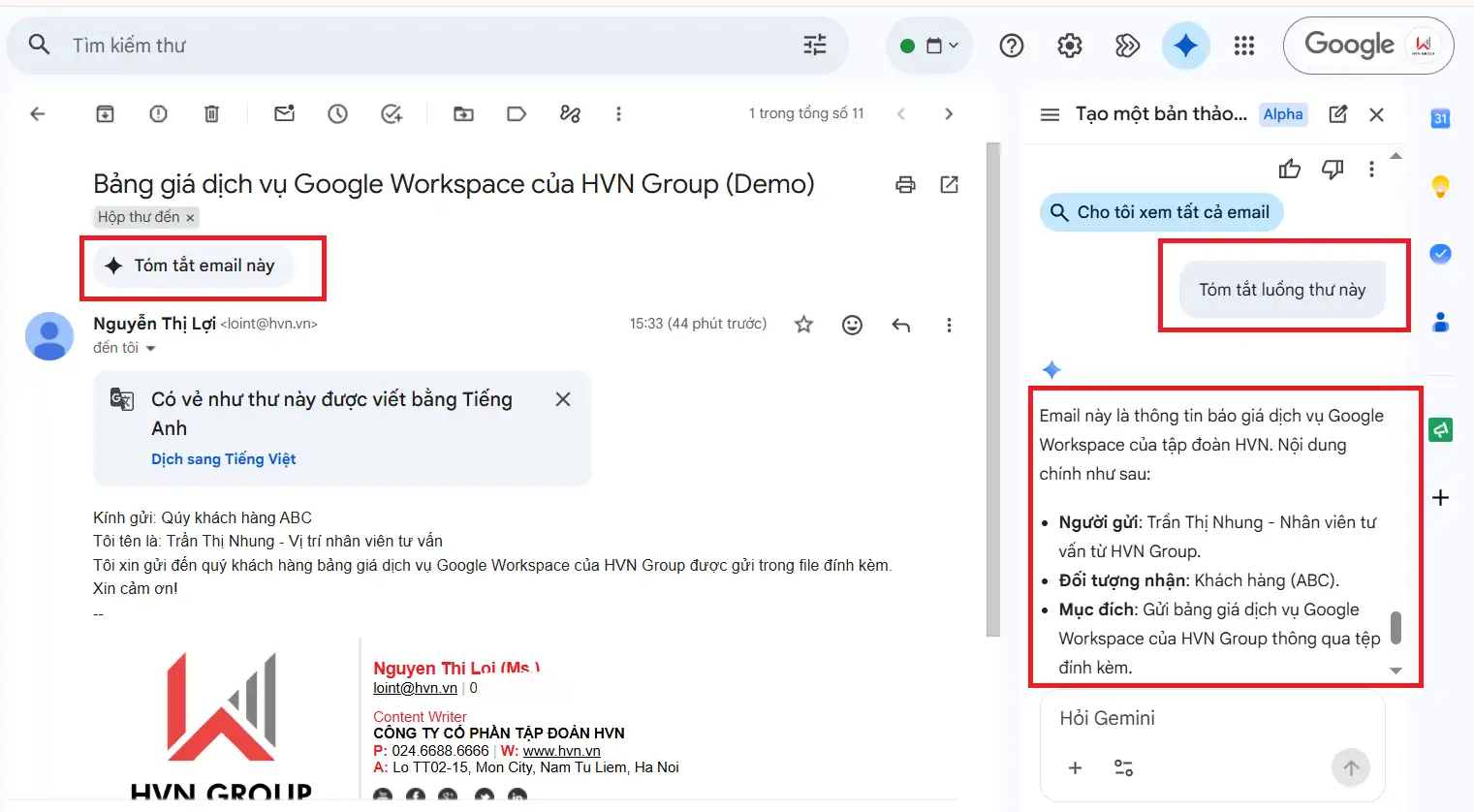Viewport: 1474px width, 812px height.
Task: Mark the email as unread
Action: (x=284, y=114)
